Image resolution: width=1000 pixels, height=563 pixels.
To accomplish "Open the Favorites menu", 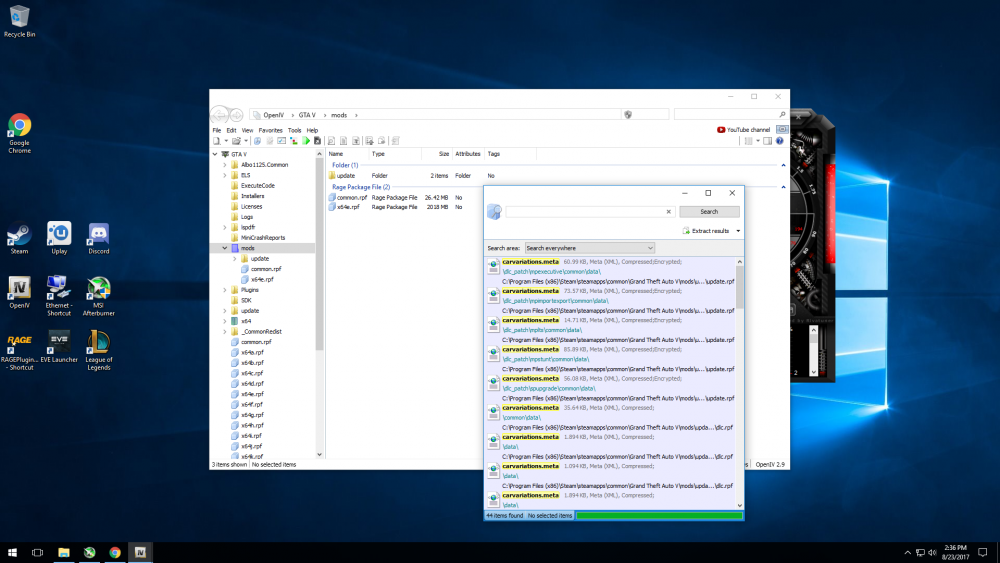I will click(x=270, y=130).
